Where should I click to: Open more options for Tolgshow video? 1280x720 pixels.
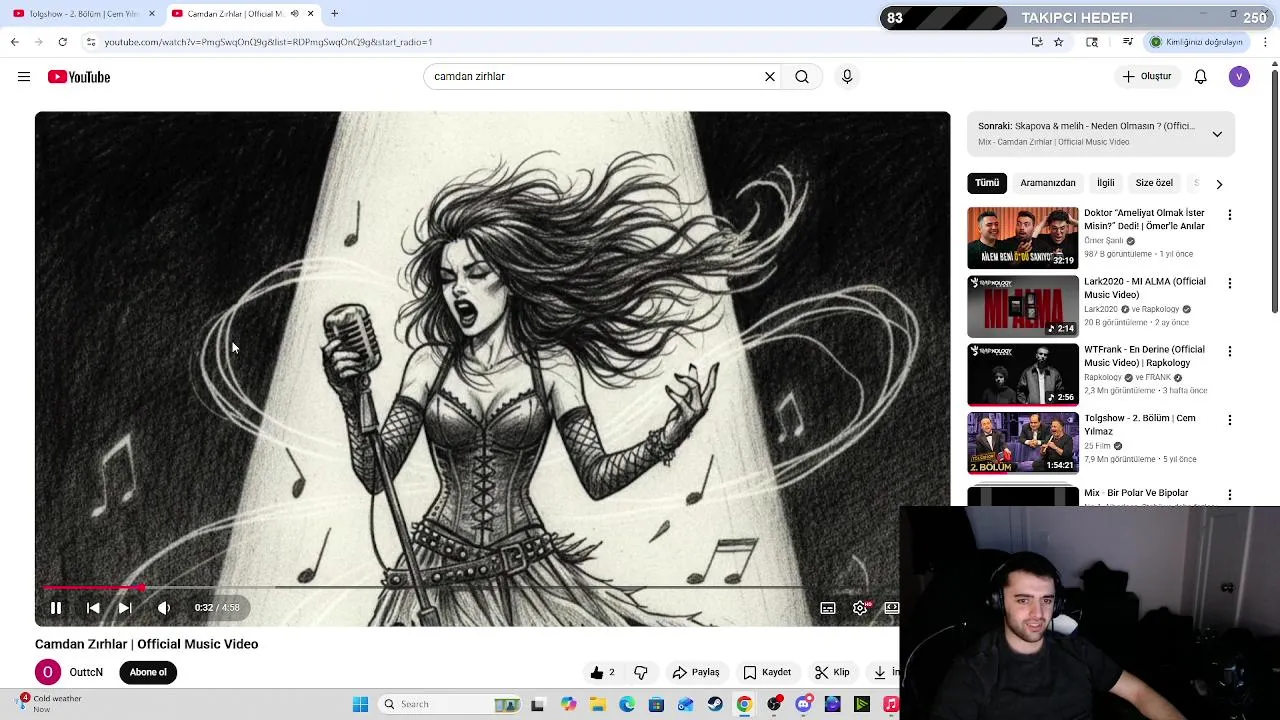pos(1230,420)
